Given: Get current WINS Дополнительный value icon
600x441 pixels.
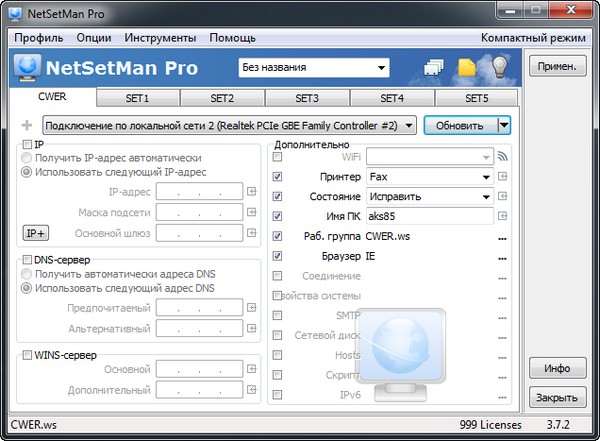Looking at the screenshot, I should [x=251, y=389].
